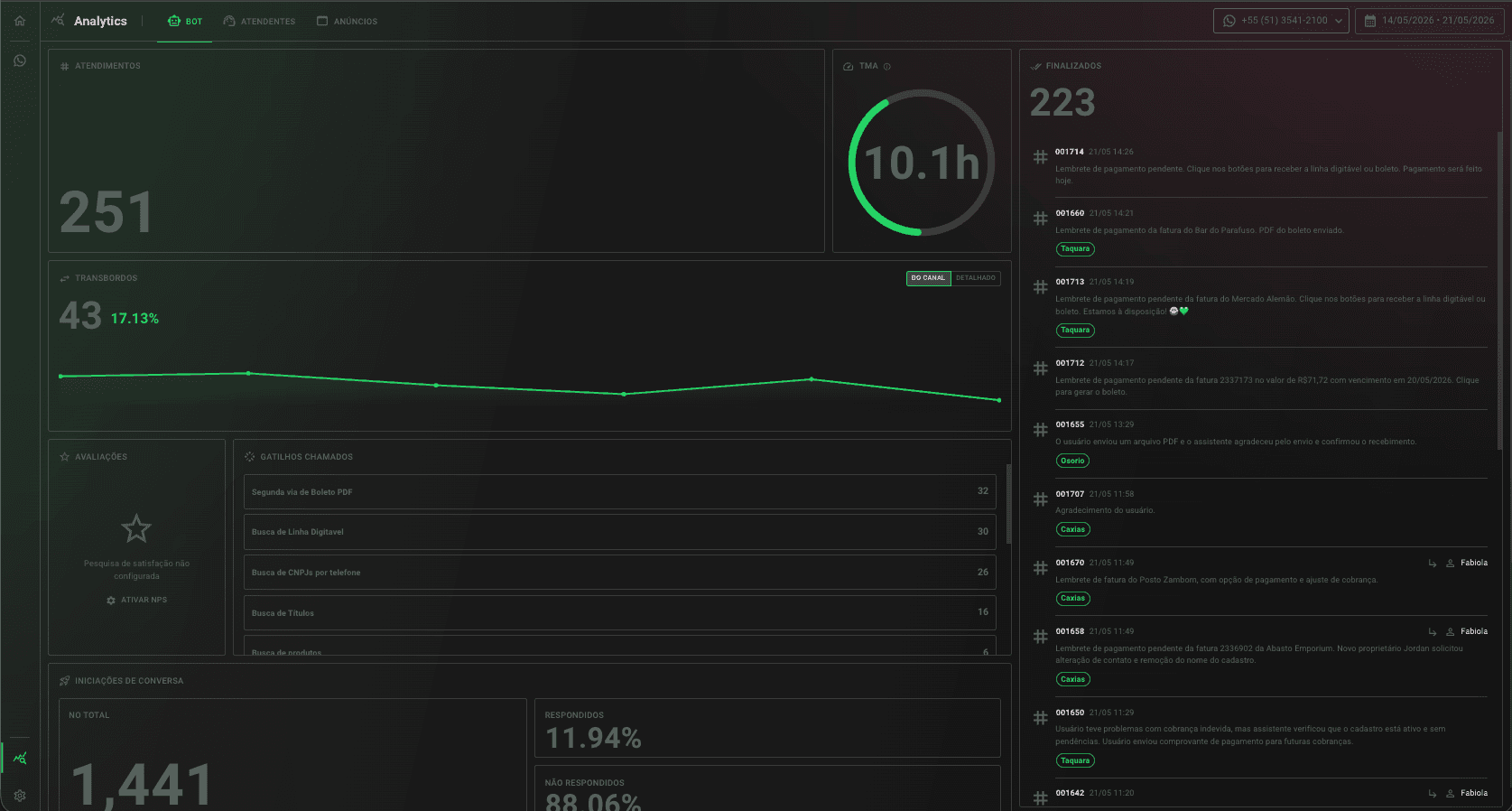The width and height of the screenshot is (1512, 811).
Task: Click the RESPONDIDOS 11.94% card
Action: [x=767, y=728]
